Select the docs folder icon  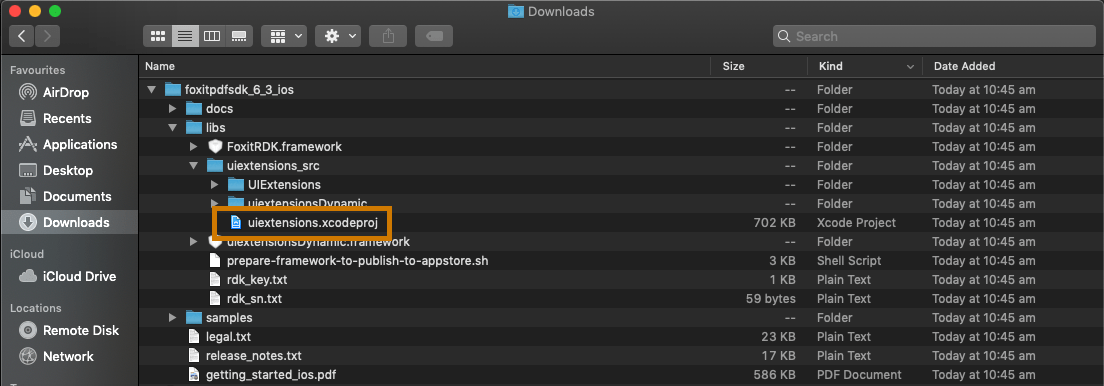pos(194,108)
